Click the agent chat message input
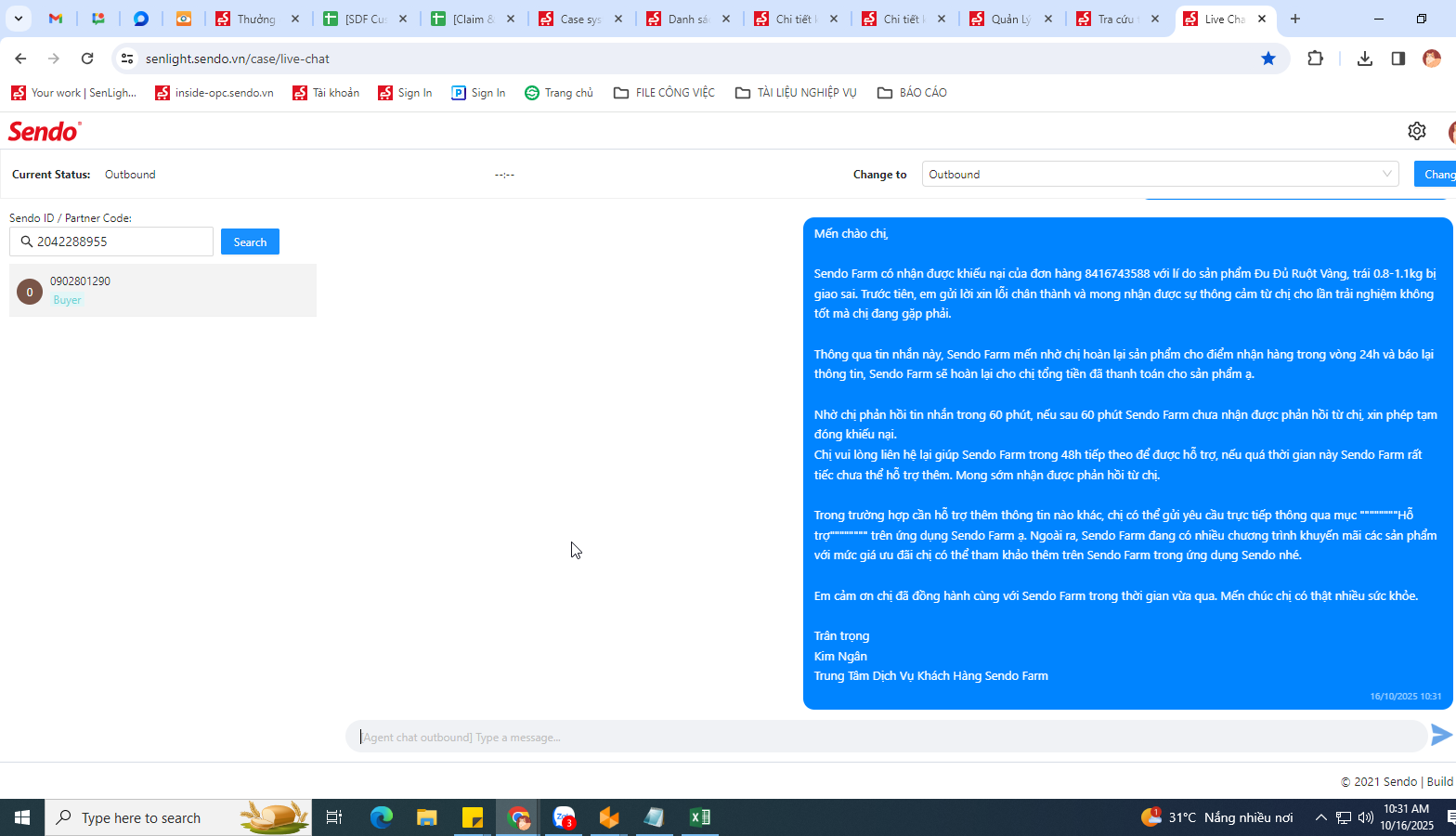 (887, 737)
